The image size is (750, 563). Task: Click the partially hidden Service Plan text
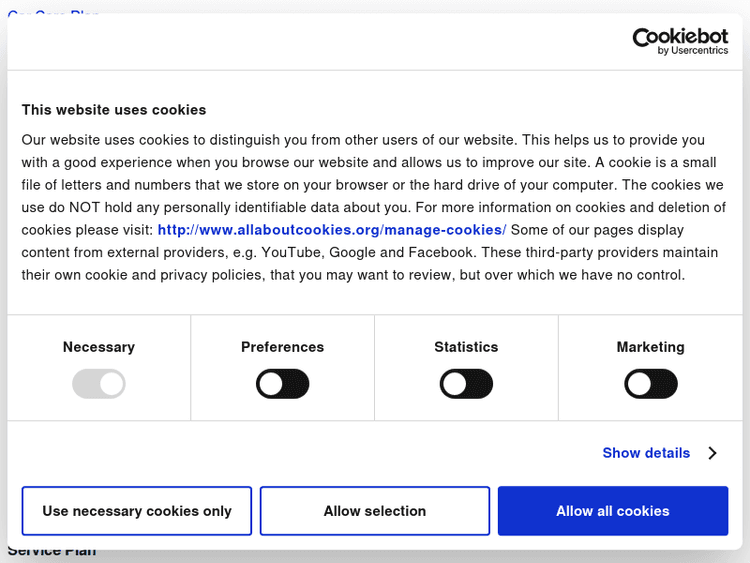pos(52,553)
